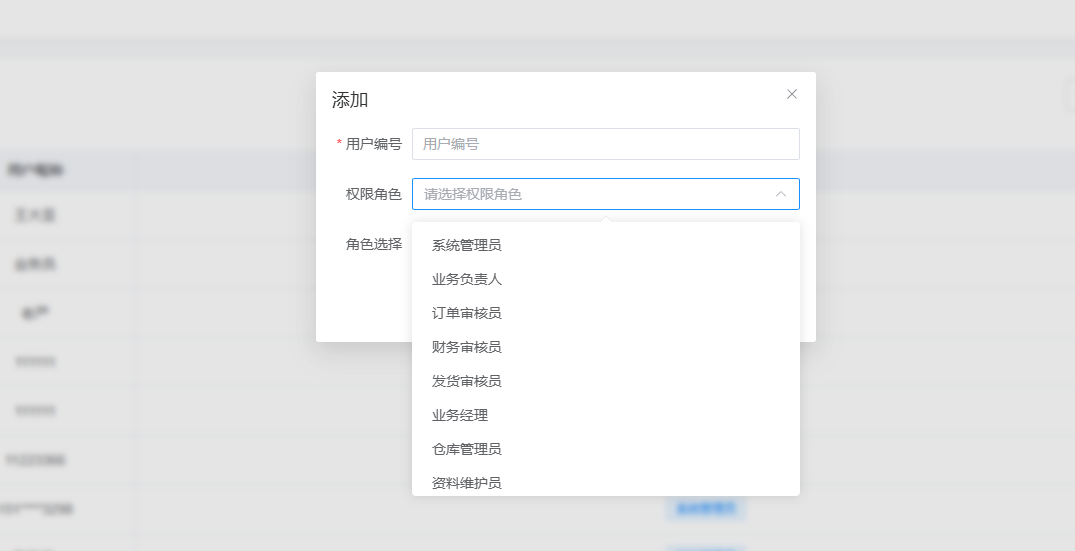Pick the 仓库管理员 role
Screen dimensions: 1075x551
tap(466, 449)
